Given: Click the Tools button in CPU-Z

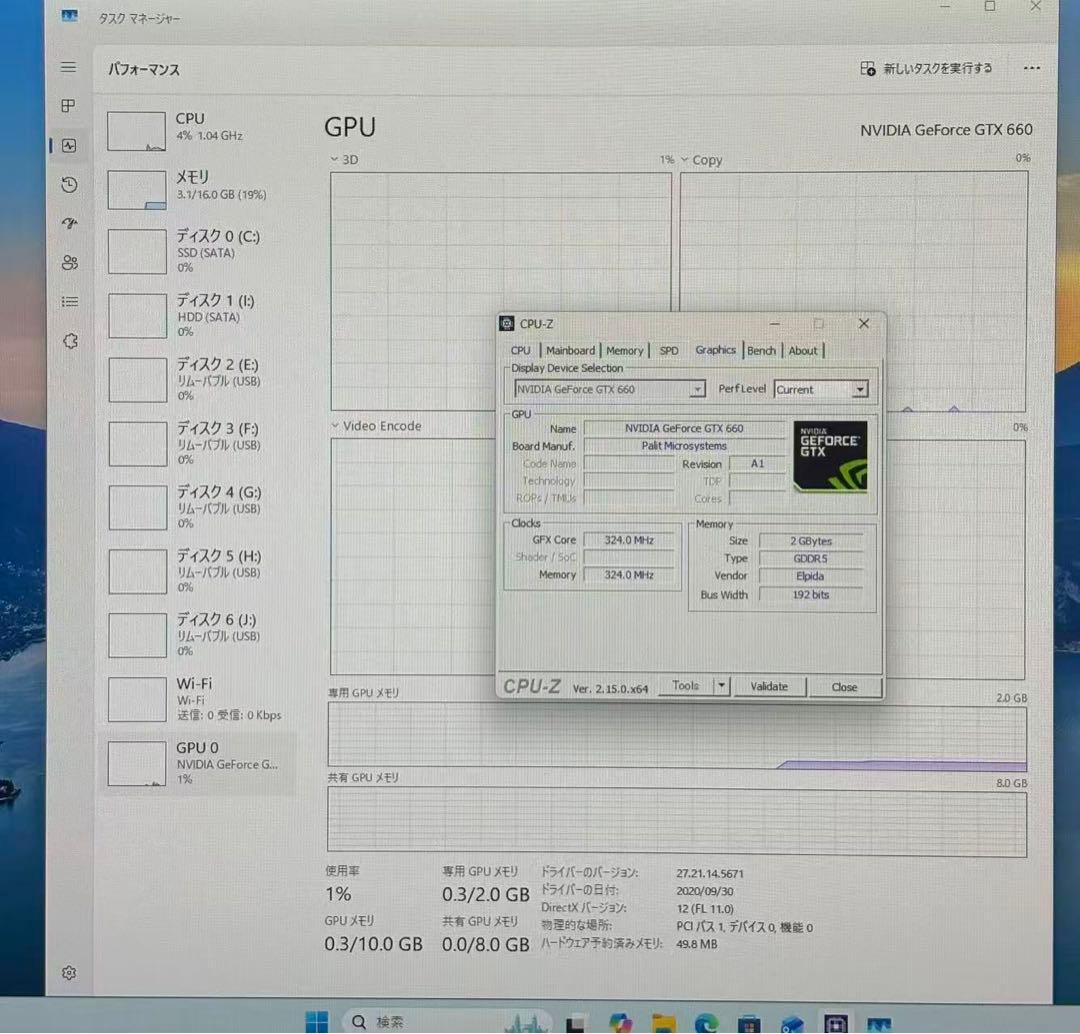Looking at the screenshot, I should 685,685.
